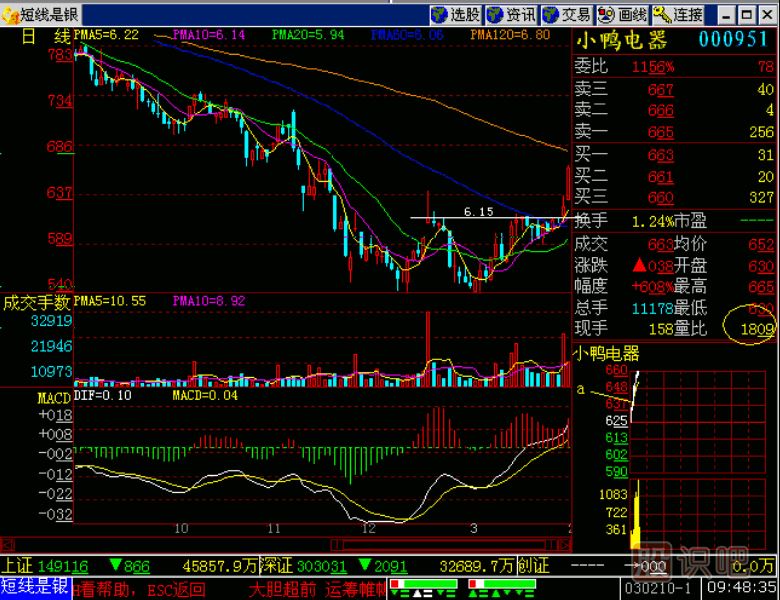
Task: Click the PMA120=6.80 moving average label
Action: (510, 34)
